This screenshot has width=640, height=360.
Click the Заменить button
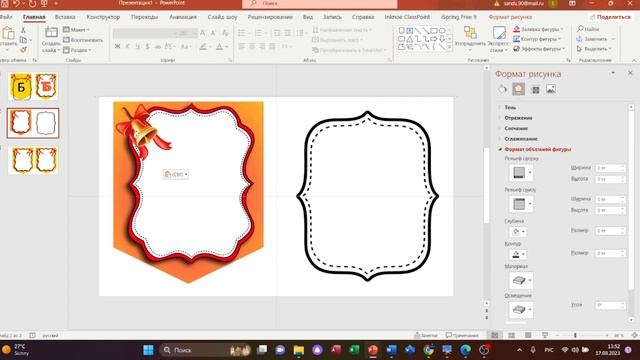pyautogui.click(x=596, y=39)
